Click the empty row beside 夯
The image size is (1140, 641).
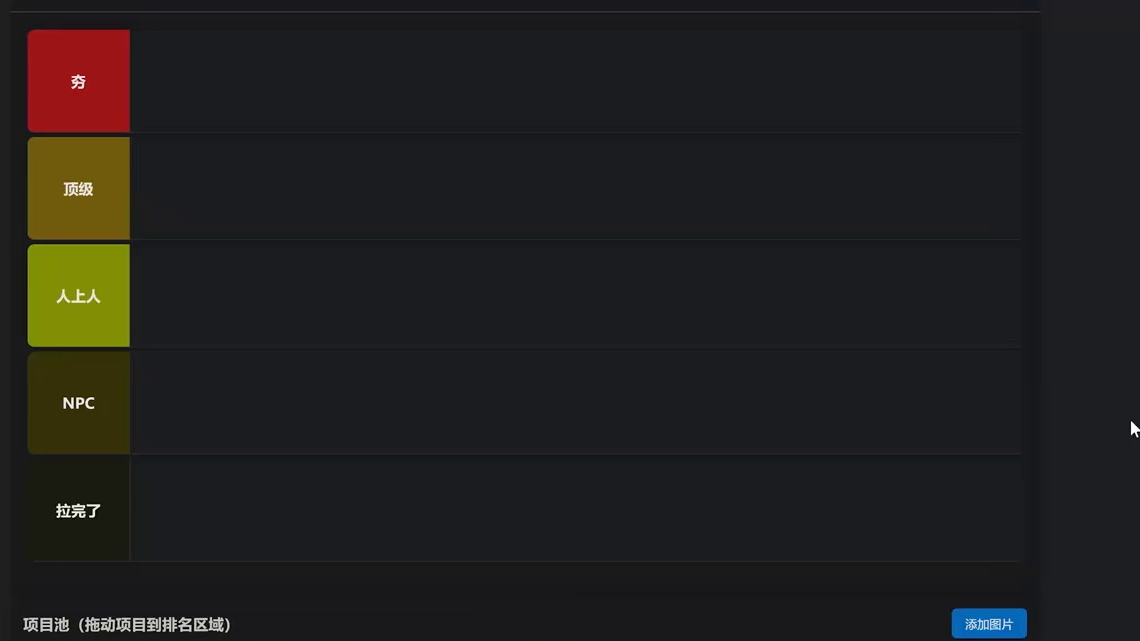575,82
